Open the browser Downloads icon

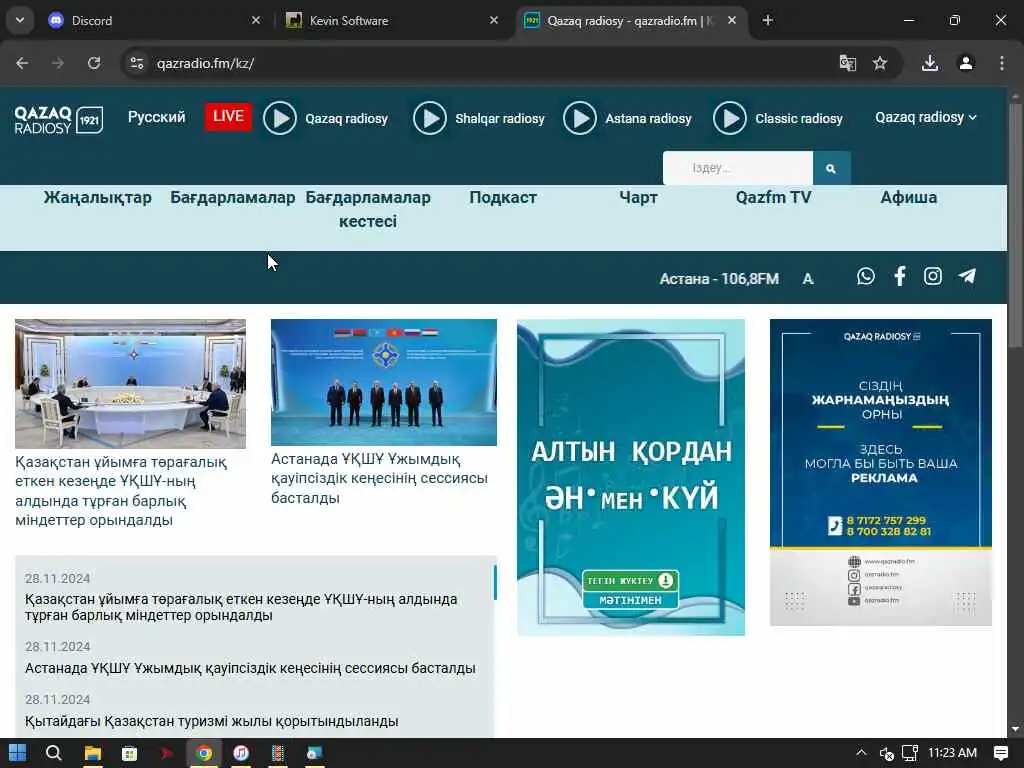(x=930, y=63)
